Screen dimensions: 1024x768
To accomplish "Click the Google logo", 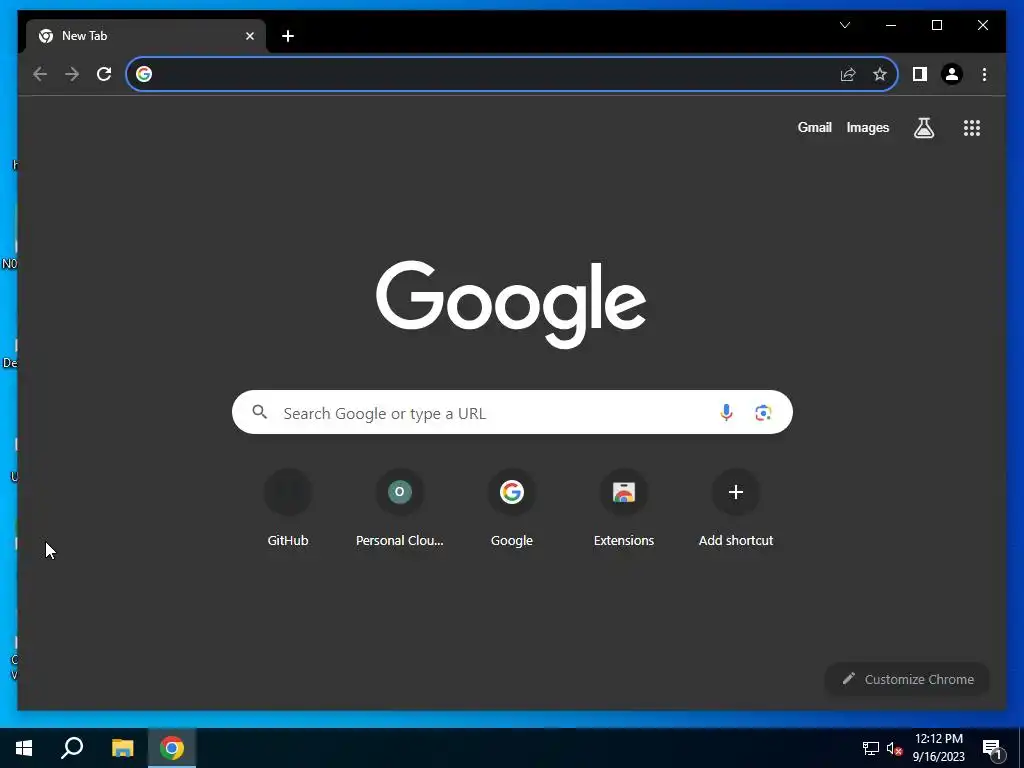I will pos(511,303).
